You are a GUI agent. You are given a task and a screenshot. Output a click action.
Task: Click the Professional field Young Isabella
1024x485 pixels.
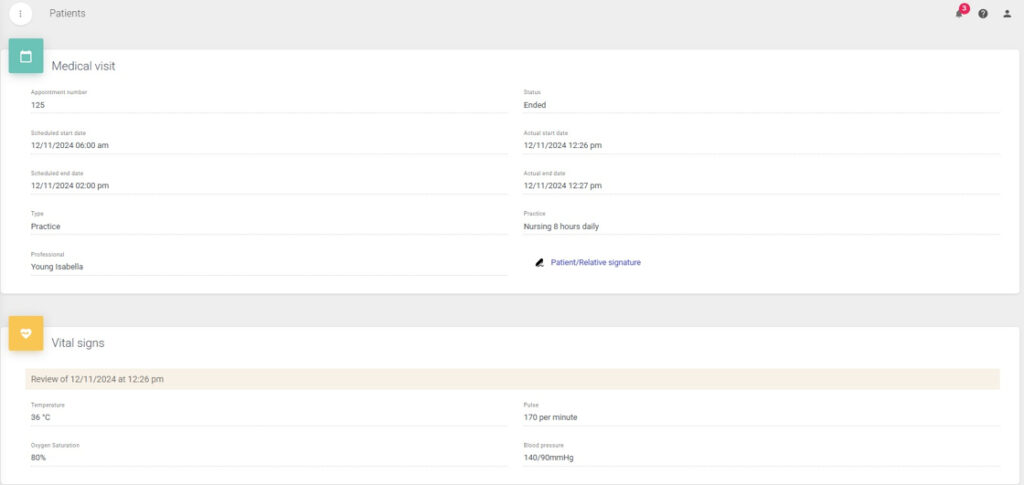point(57,267)
